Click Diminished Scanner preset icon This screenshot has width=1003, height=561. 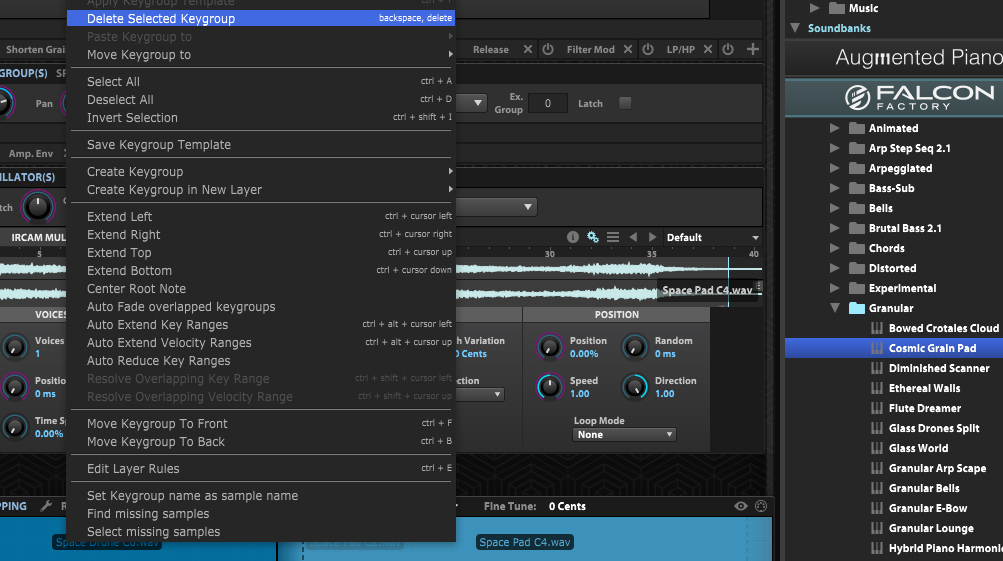click(x=877, y=368)
